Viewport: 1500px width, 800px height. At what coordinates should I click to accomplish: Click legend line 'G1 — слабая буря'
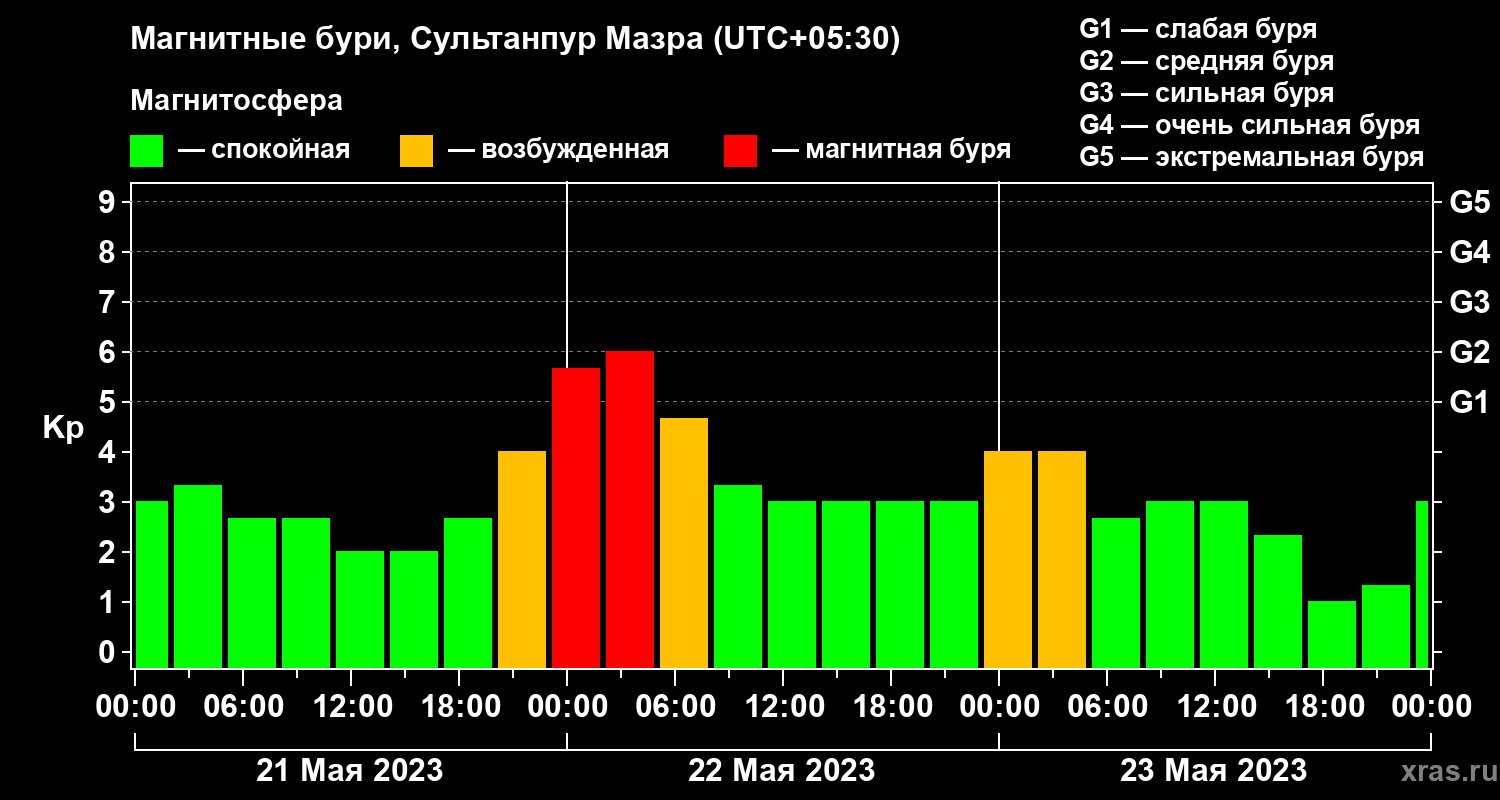pos(1198,29)
